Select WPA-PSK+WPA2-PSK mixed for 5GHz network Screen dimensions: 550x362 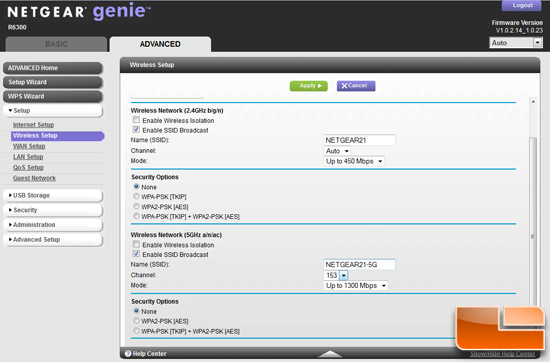click(x=136, y=331)
